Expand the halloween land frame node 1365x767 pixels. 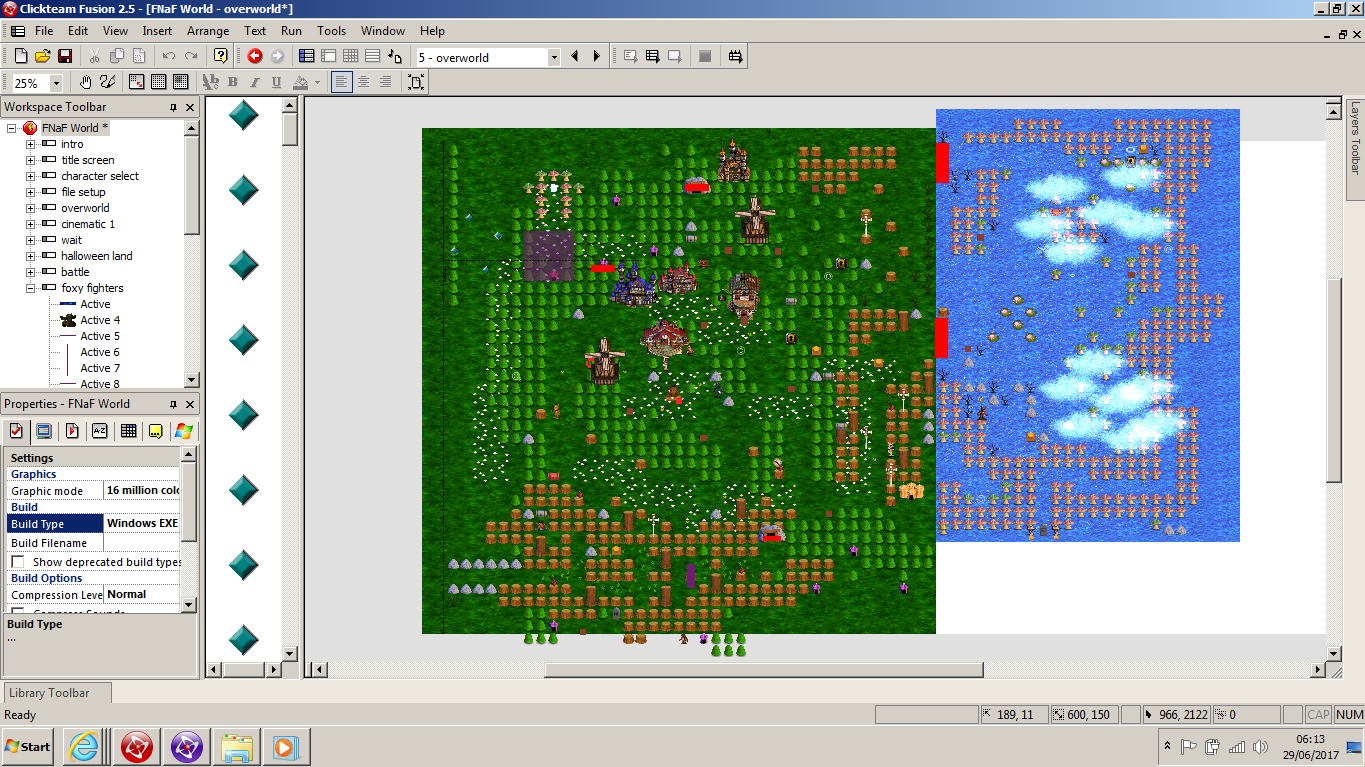coord(30,256)
